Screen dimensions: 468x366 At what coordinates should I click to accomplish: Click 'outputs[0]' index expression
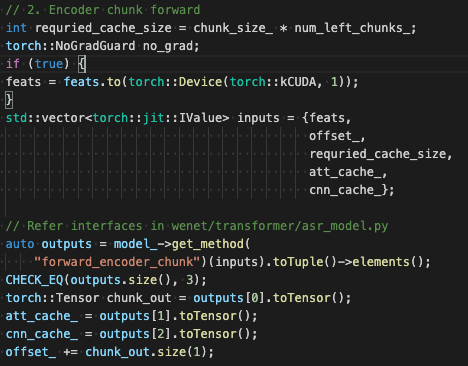pos(229,298)
